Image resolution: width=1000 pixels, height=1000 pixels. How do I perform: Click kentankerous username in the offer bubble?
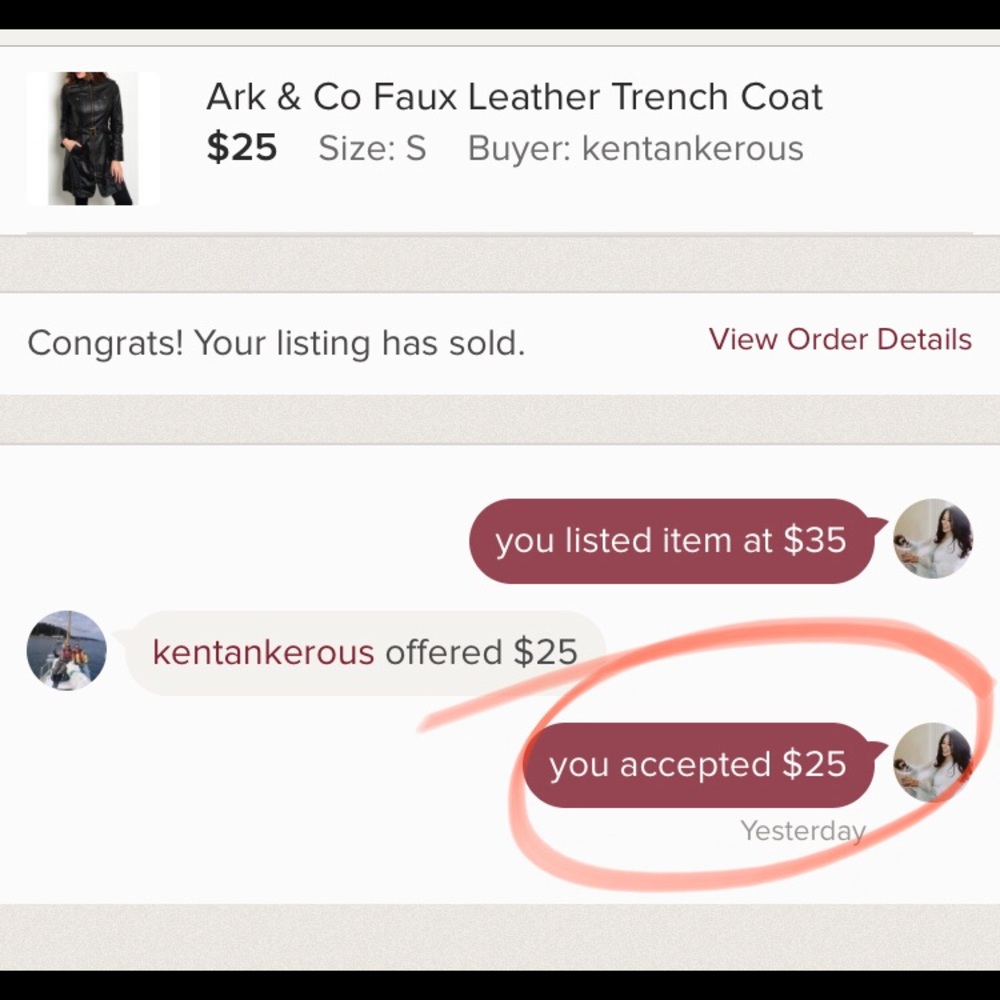pyautogui.click(x=263, y=653)
